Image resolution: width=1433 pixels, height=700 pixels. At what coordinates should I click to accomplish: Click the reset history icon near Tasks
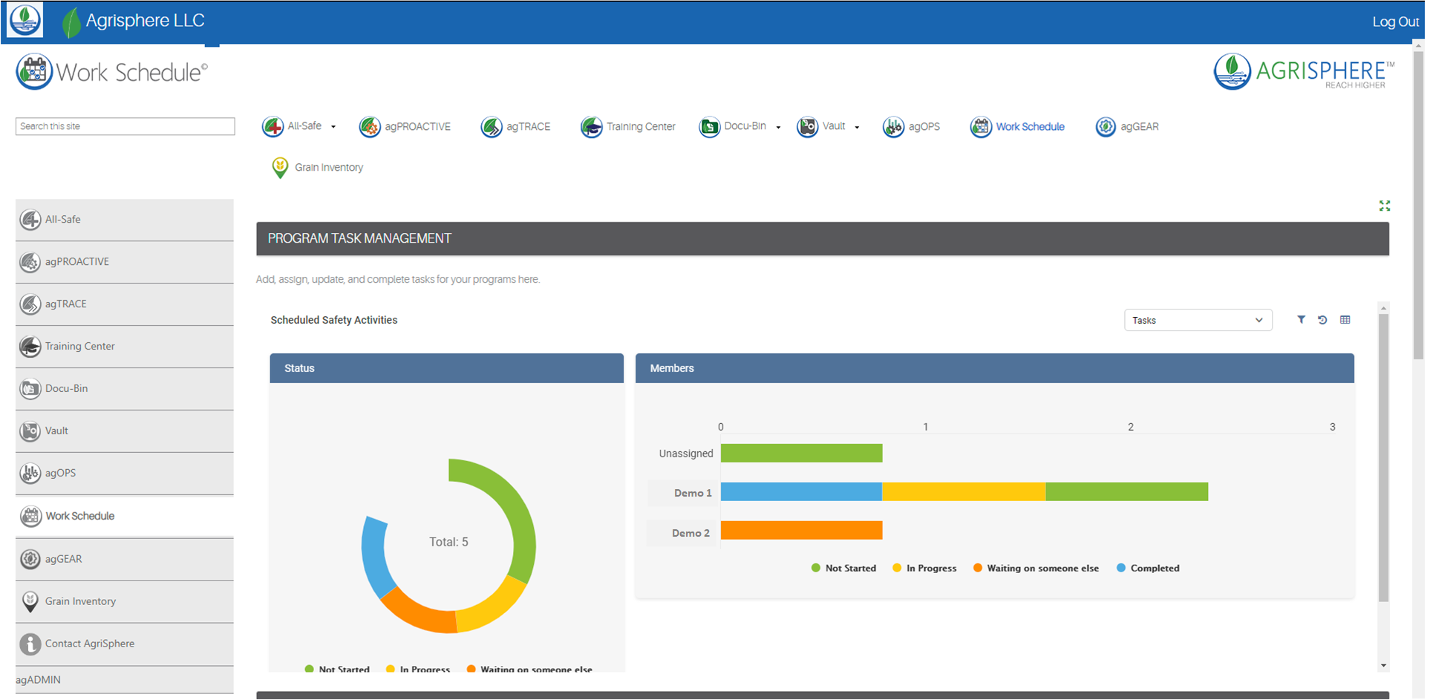point(1322,320)
